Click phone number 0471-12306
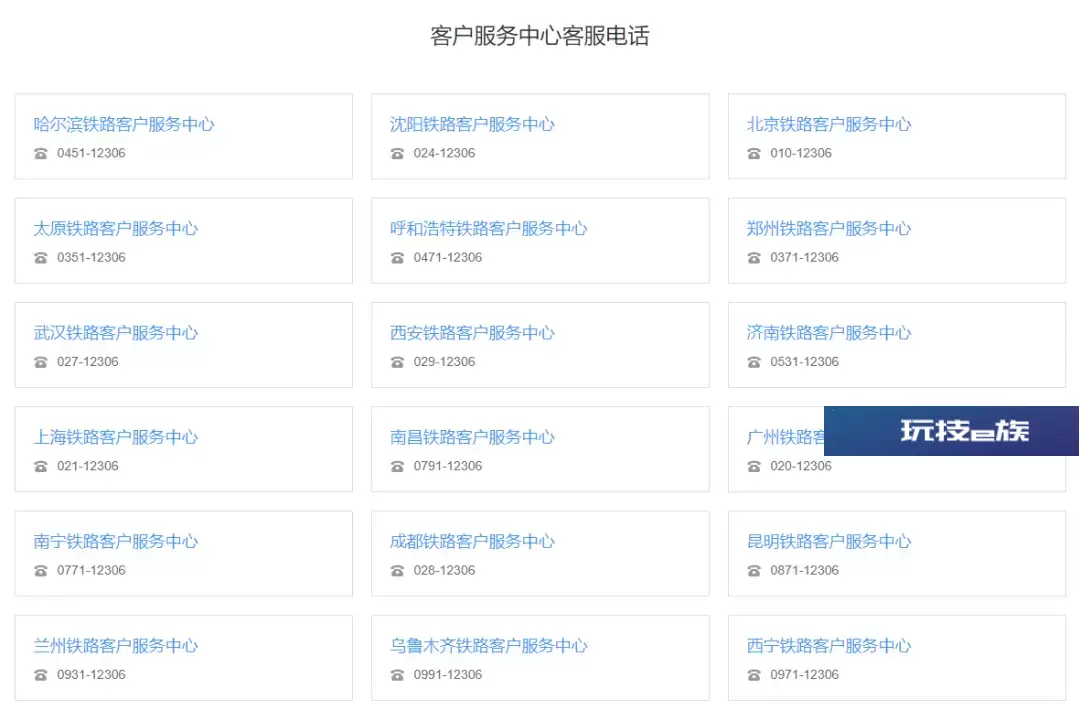Image resolution: width=1080 pixels, height=710 pixels. [x=448, y=257]
